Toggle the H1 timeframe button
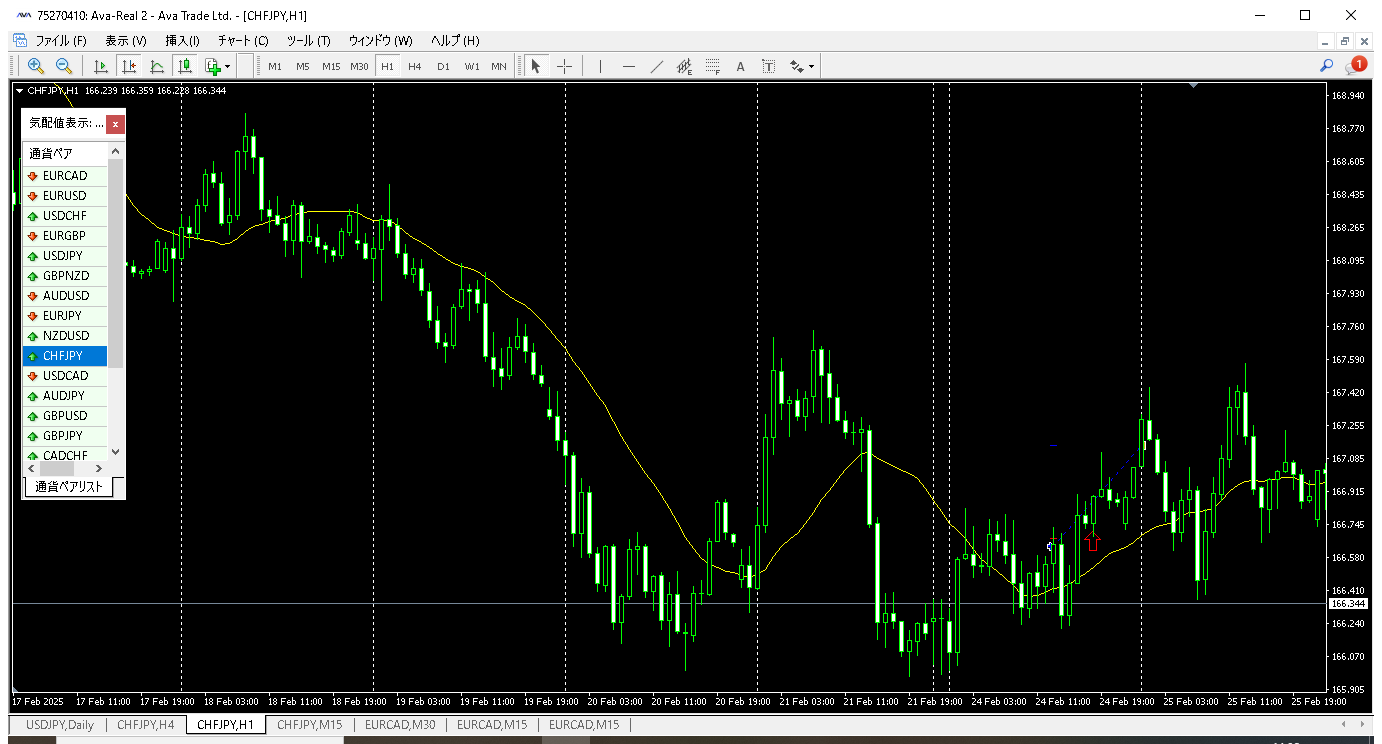The width and height of the screenshot is (1382, 744). [388, 66]
